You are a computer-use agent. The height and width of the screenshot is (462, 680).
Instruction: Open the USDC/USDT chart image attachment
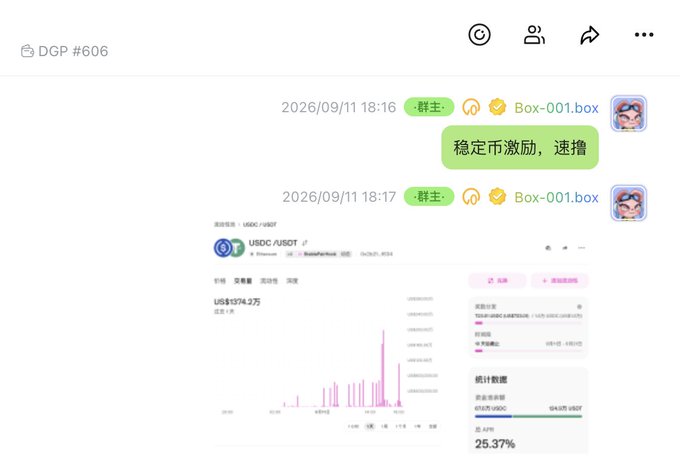click(401, 336)
